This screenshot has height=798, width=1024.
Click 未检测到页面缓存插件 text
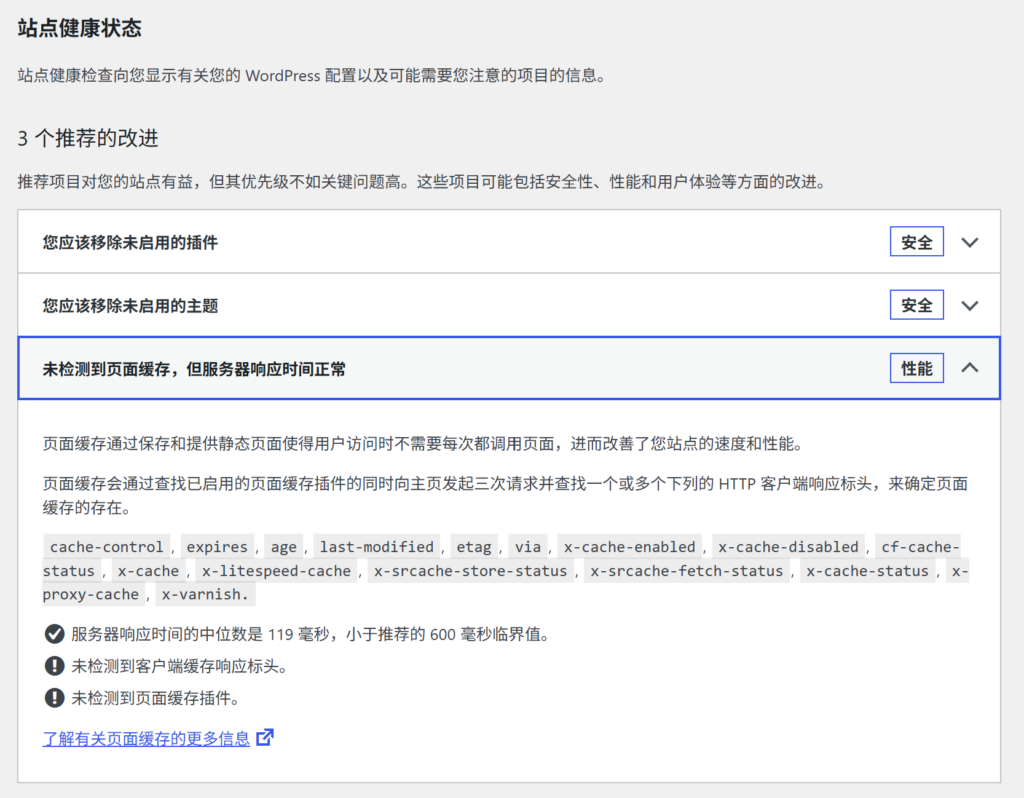pos(151,698)
